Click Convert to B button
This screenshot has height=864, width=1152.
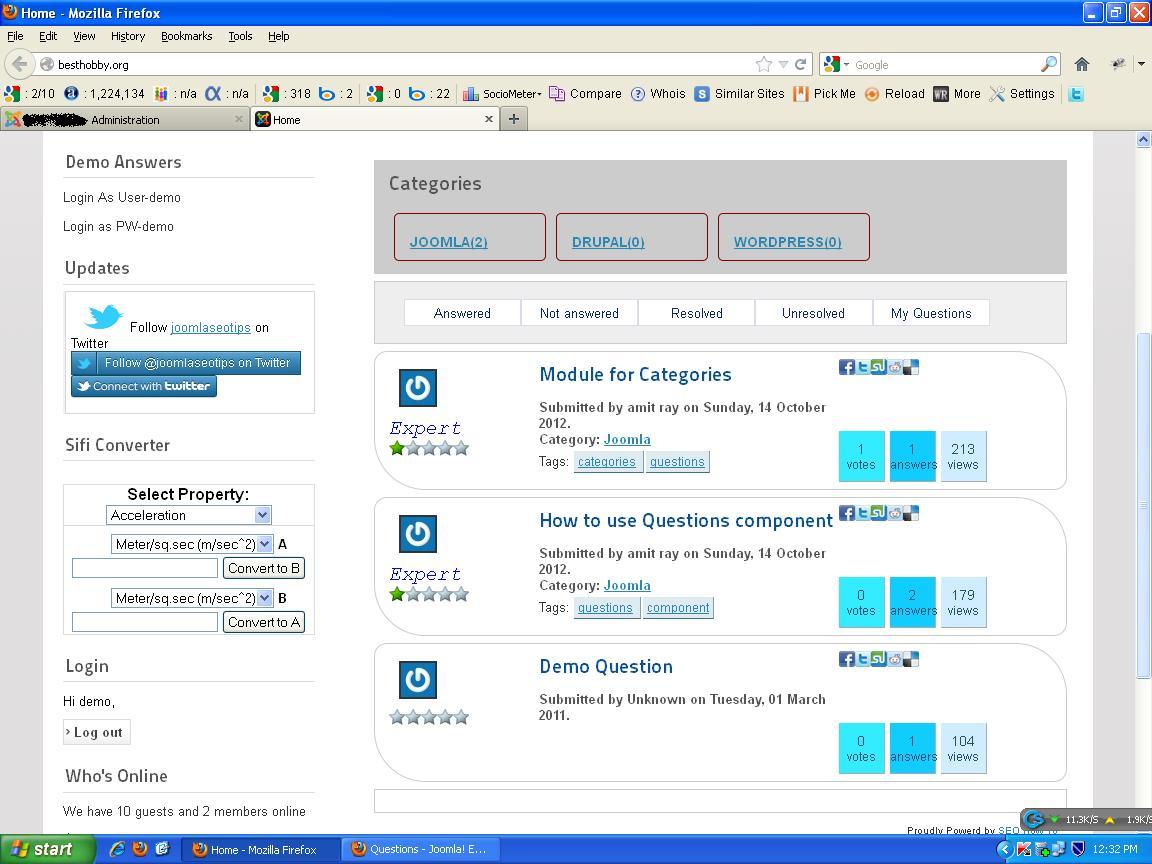click(x=264, y=568)
